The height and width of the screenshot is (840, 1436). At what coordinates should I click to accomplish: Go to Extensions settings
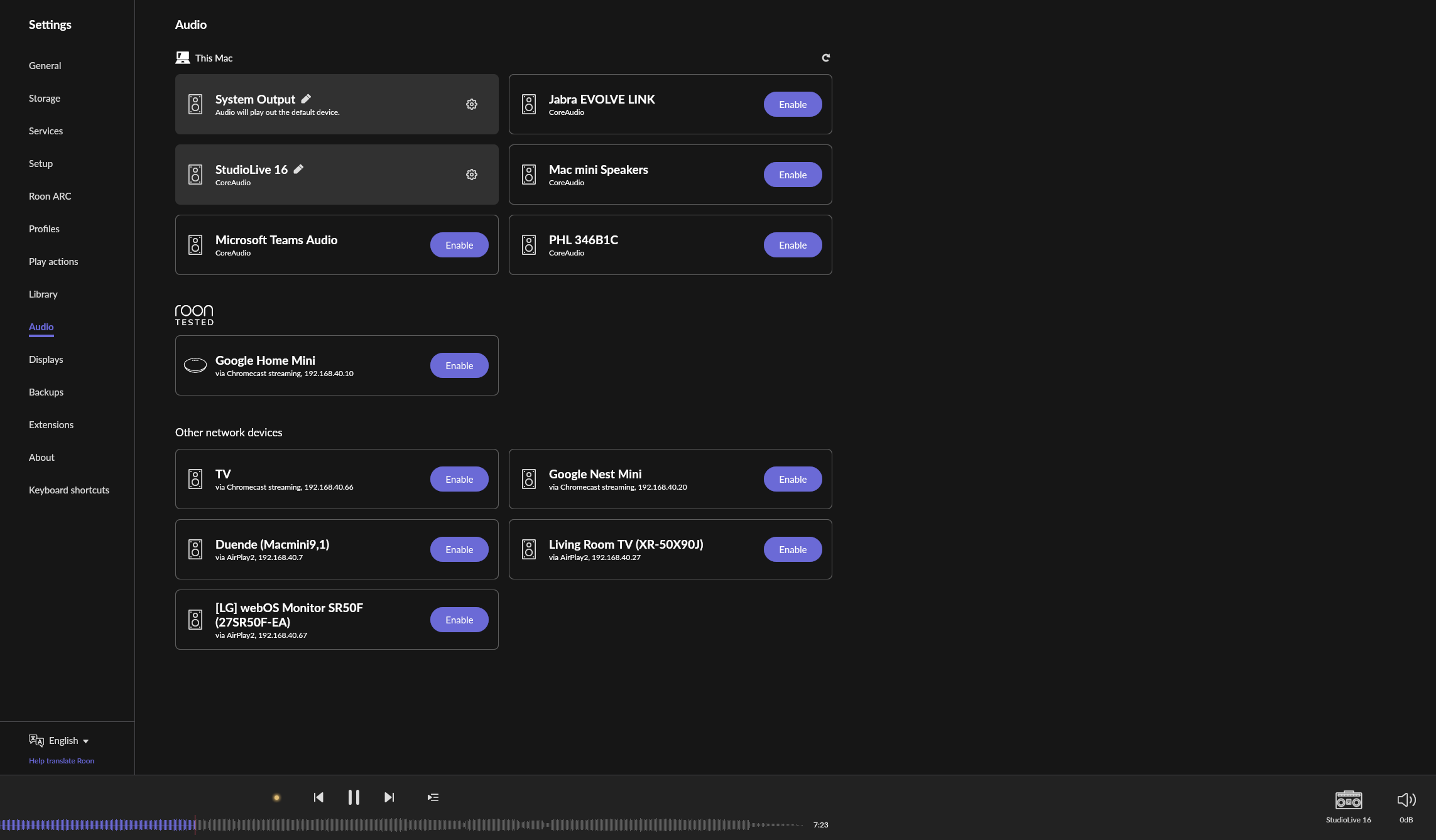52,425
